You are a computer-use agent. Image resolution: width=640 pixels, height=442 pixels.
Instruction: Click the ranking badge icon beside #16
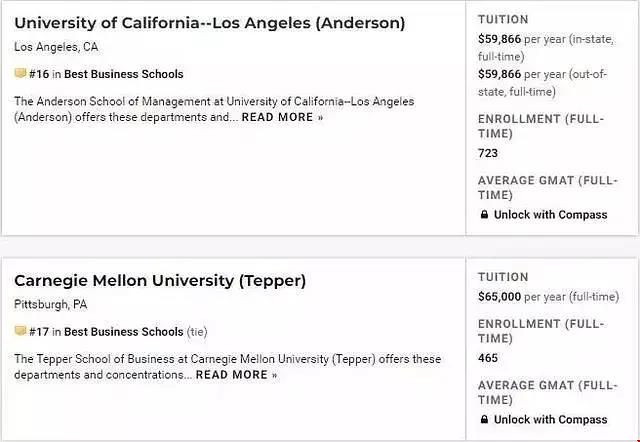tap(20, 73)
